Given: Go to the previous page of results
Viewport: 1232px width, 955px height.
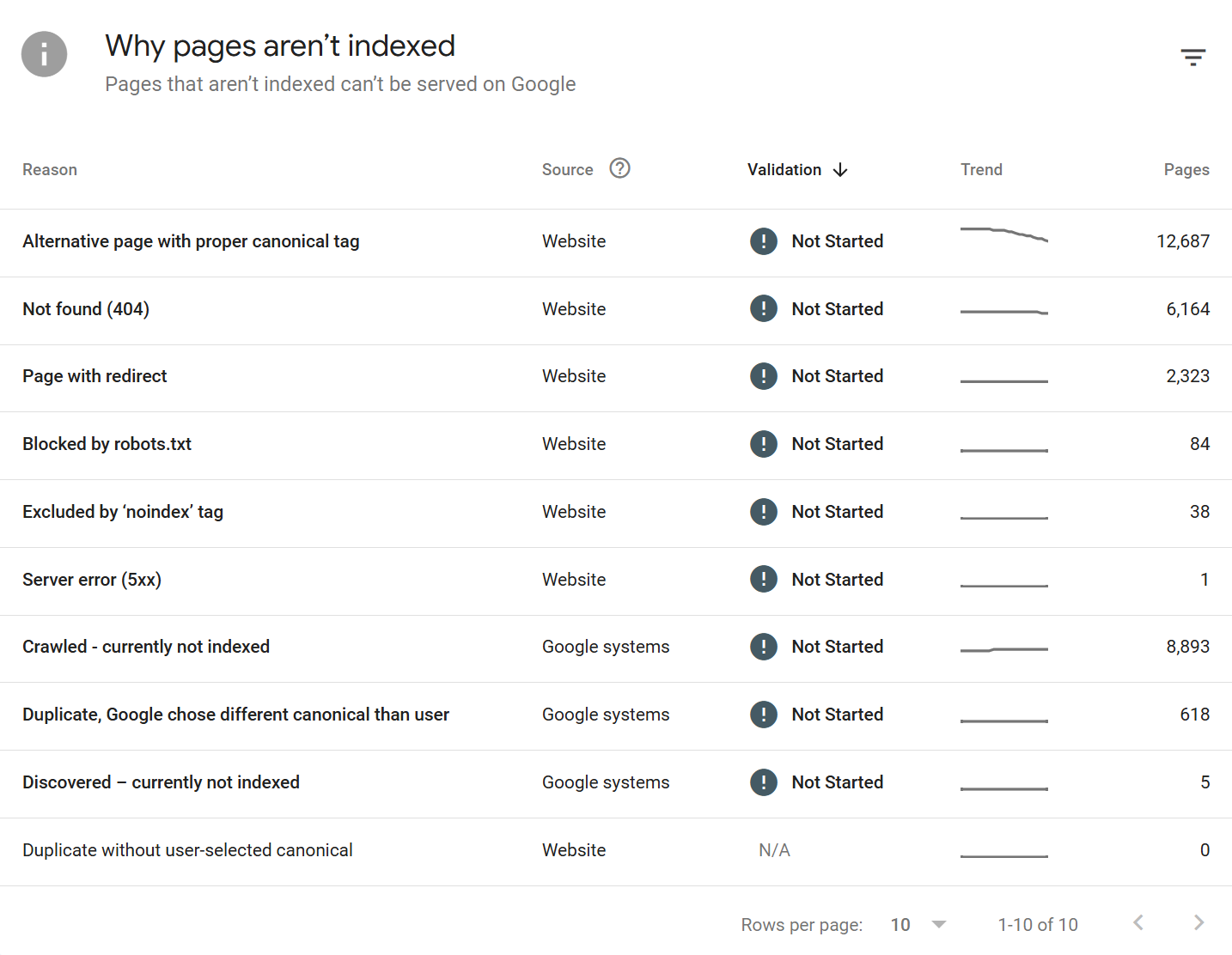Looking at the screenshot, I should coord(1138,923).
